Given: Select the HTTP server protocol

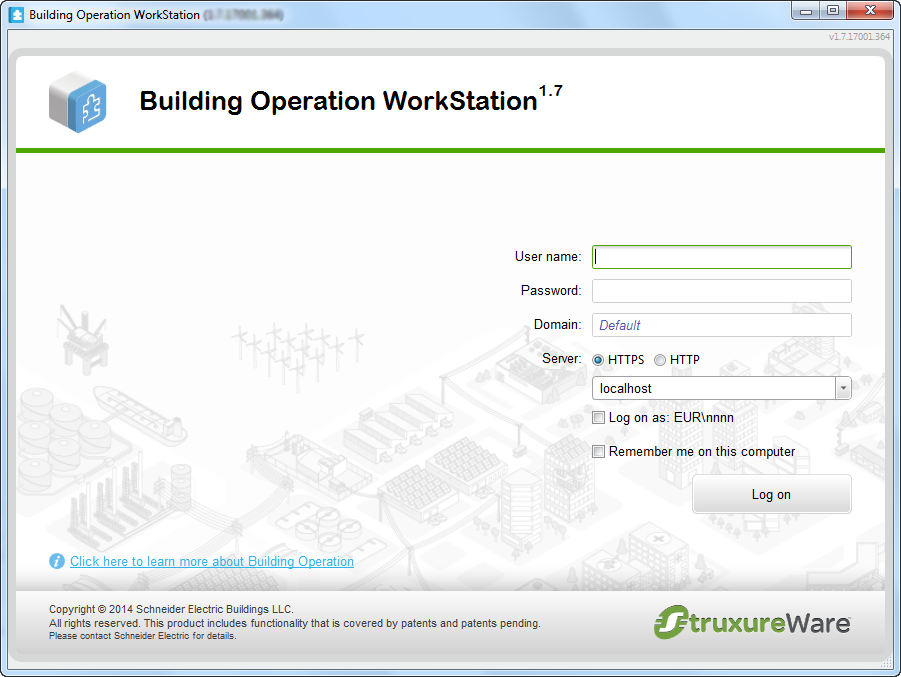Looking at the screenshot, I should point(660,360).
